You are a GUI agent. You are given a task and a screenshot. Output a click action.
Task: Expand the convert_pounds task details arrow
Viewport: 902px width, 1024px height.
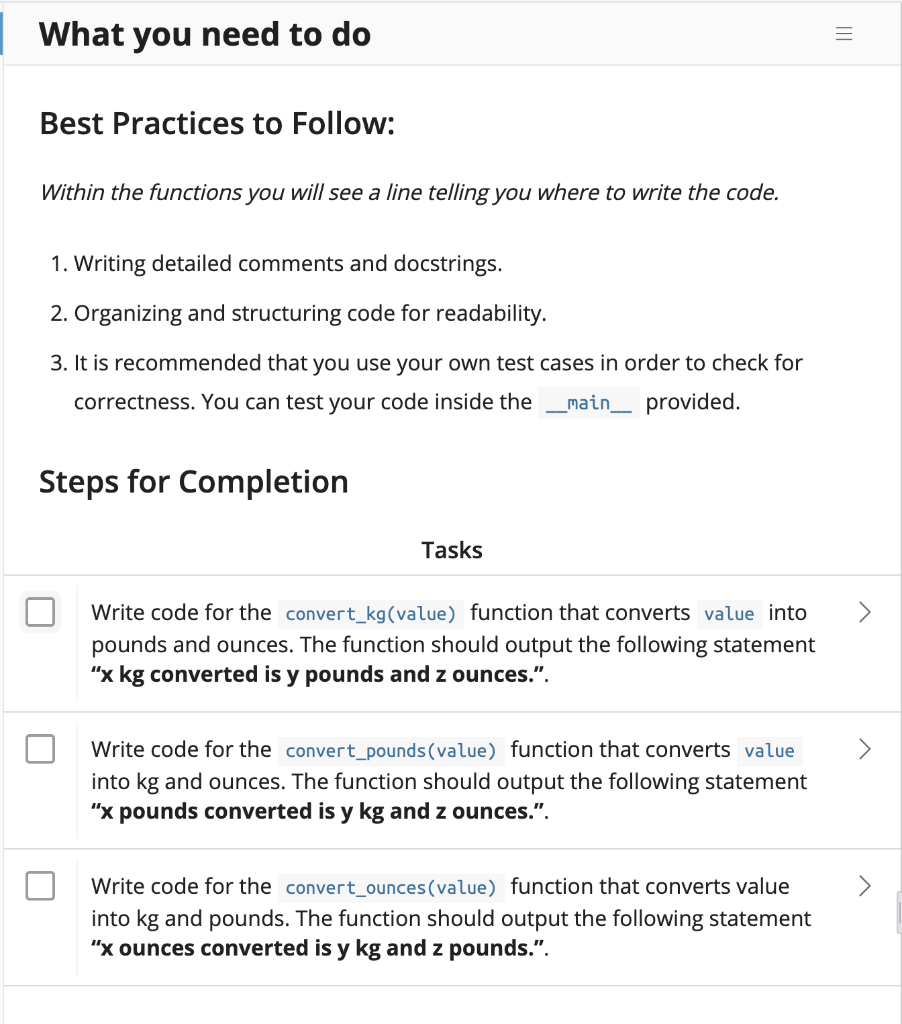865,749
